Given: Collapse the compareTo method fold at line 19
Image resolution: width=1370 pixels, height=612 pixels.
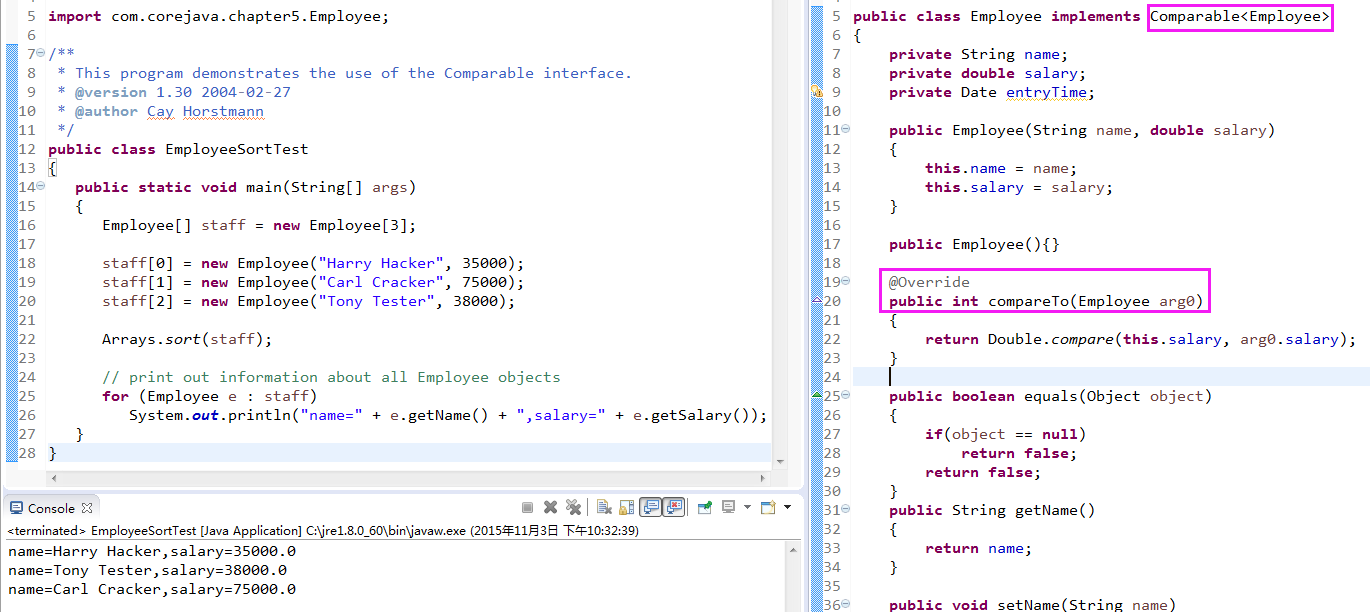Looking at the screenshot, I should click(846, 282).
